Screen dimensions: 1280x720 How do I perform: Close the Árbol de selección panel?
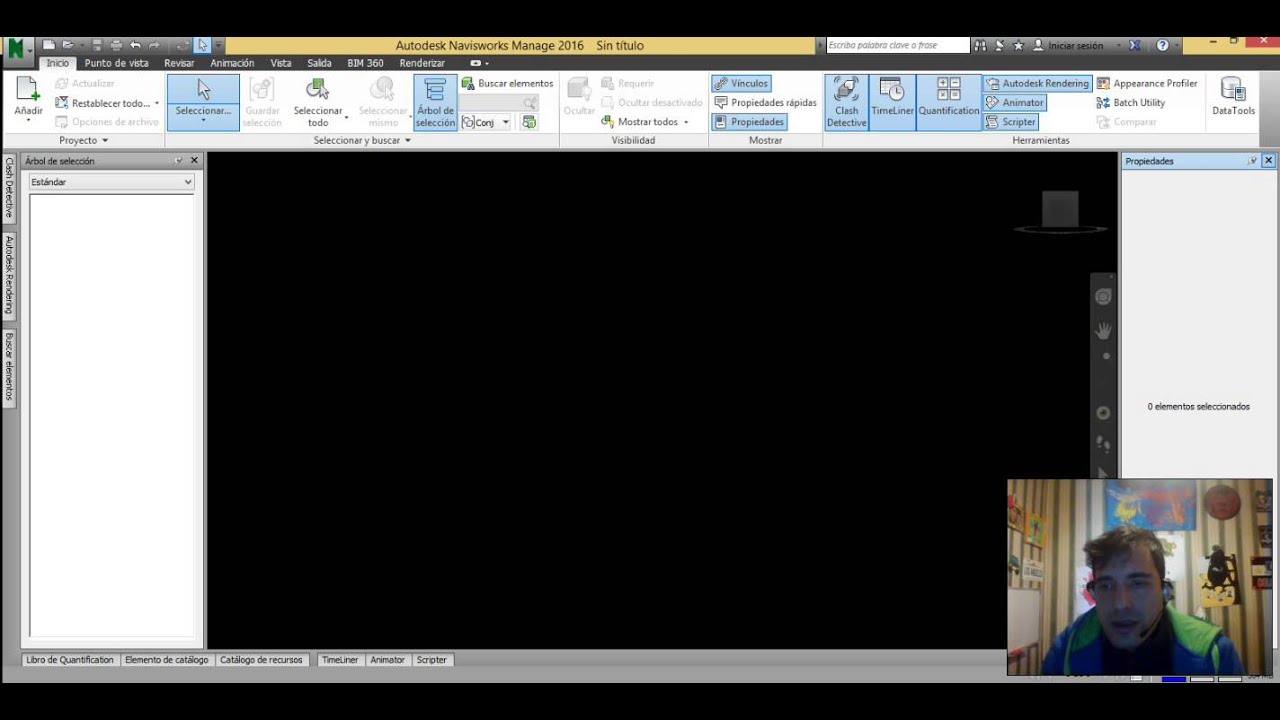(x=194, y=160)
